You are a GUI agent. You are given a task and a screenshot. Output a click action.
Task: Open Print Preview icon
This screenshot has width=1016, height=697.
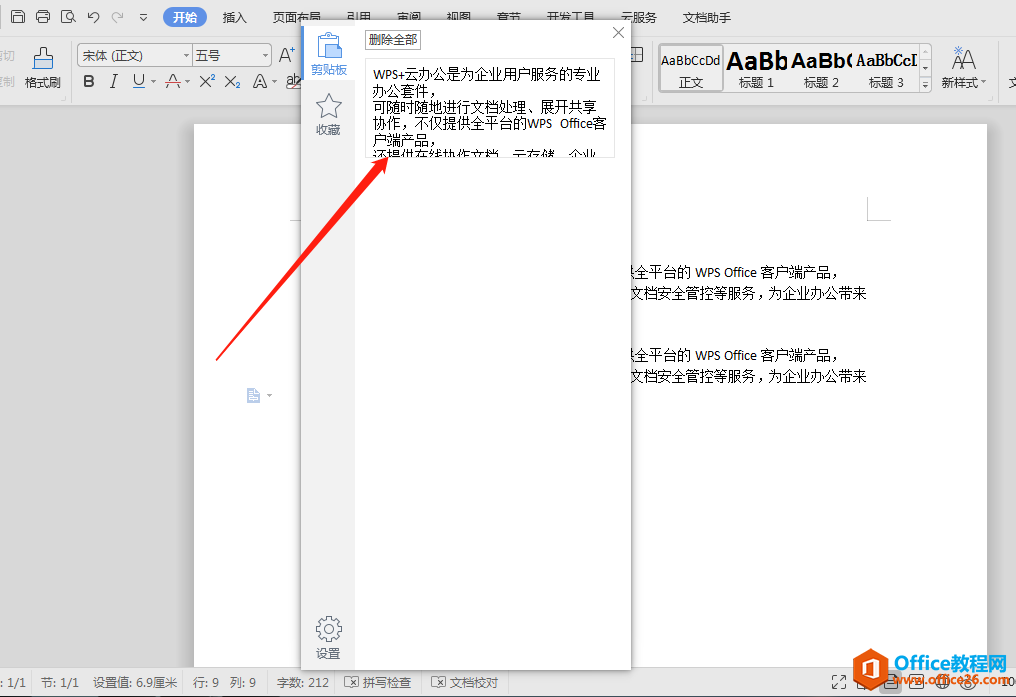tap(68, 17)
